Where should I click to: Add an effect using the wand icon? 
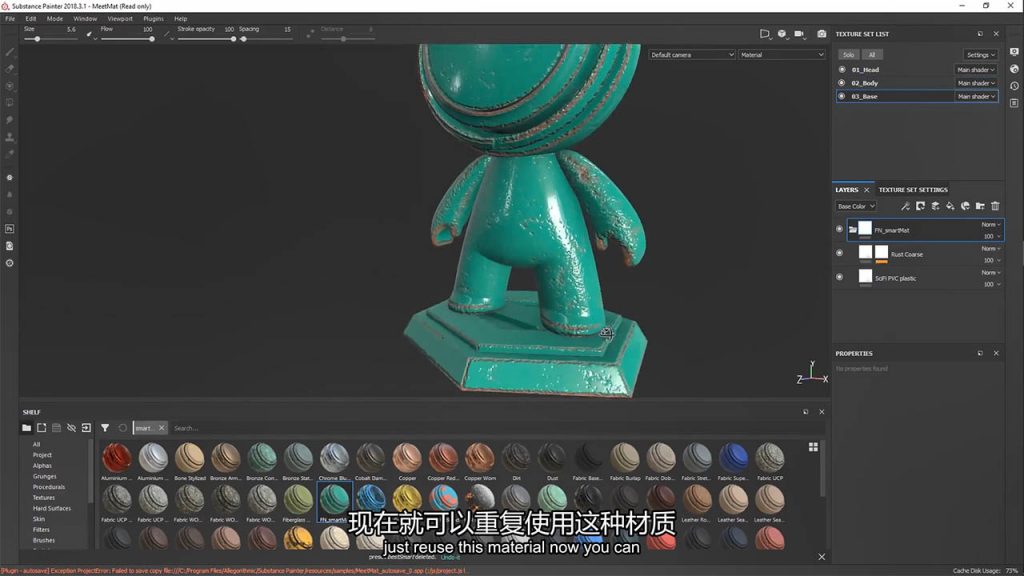(905, 206)
